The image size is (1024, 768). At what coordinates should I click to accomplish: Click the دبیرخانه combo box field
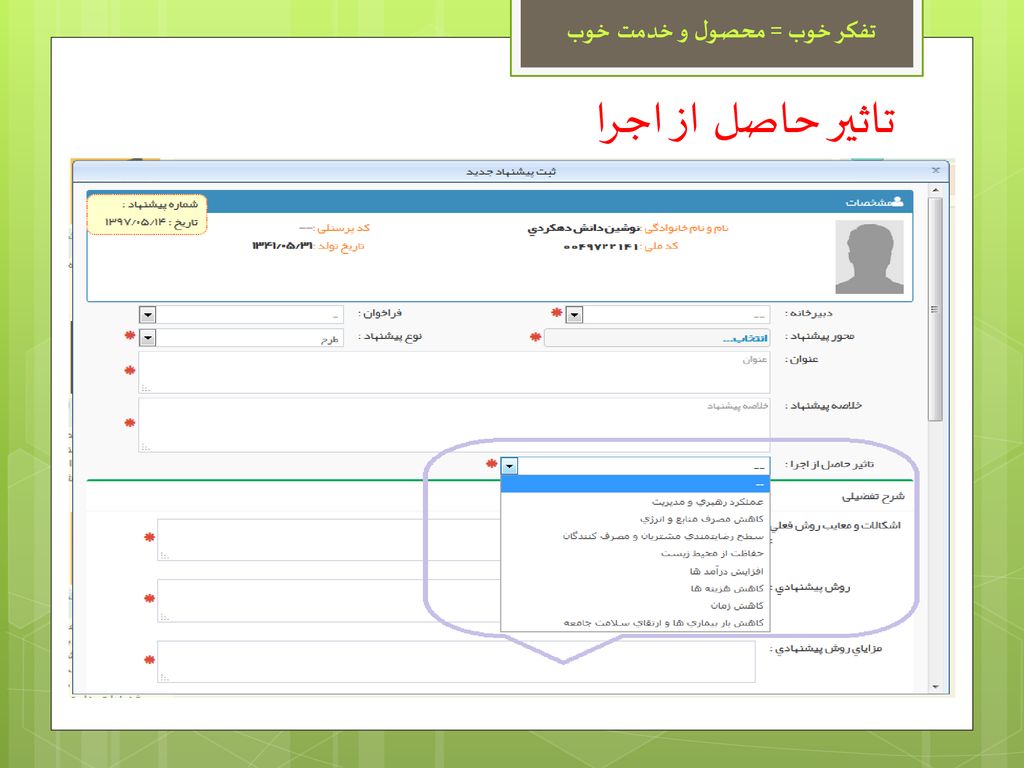tap(668, 315)
